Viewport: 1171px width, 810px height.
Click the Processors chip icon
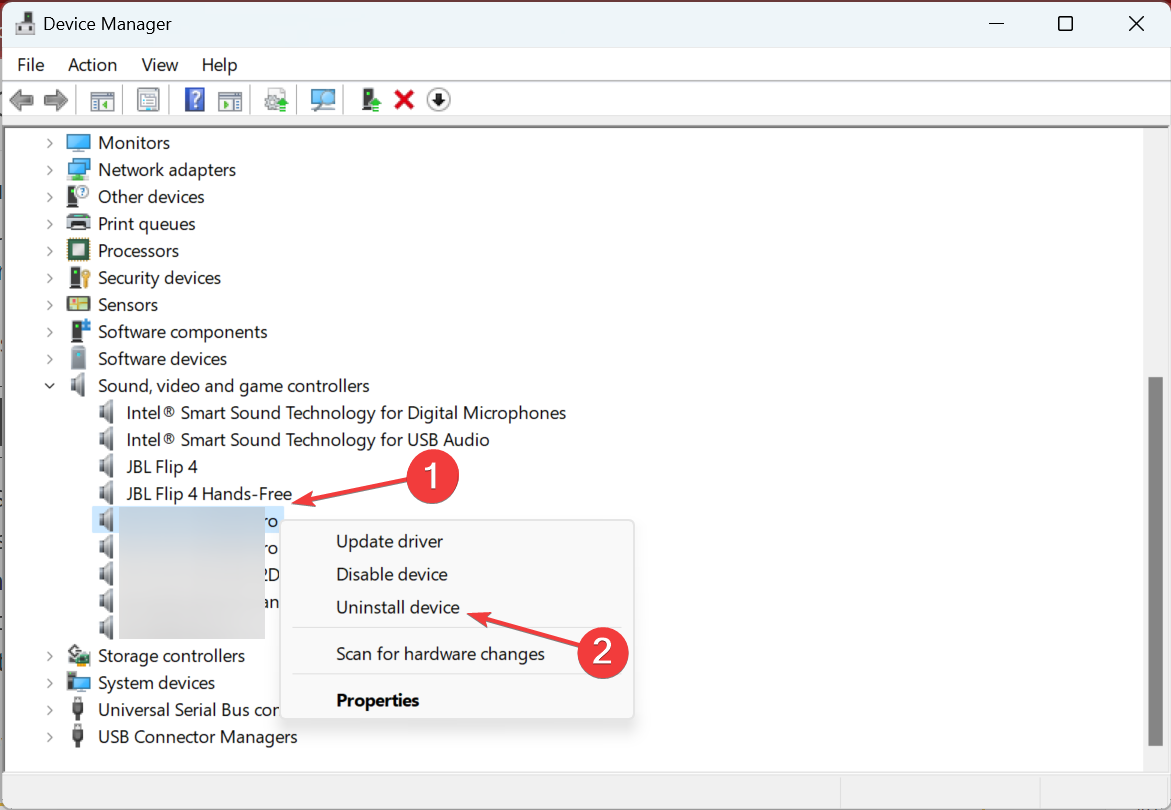(x=78, y=250)
